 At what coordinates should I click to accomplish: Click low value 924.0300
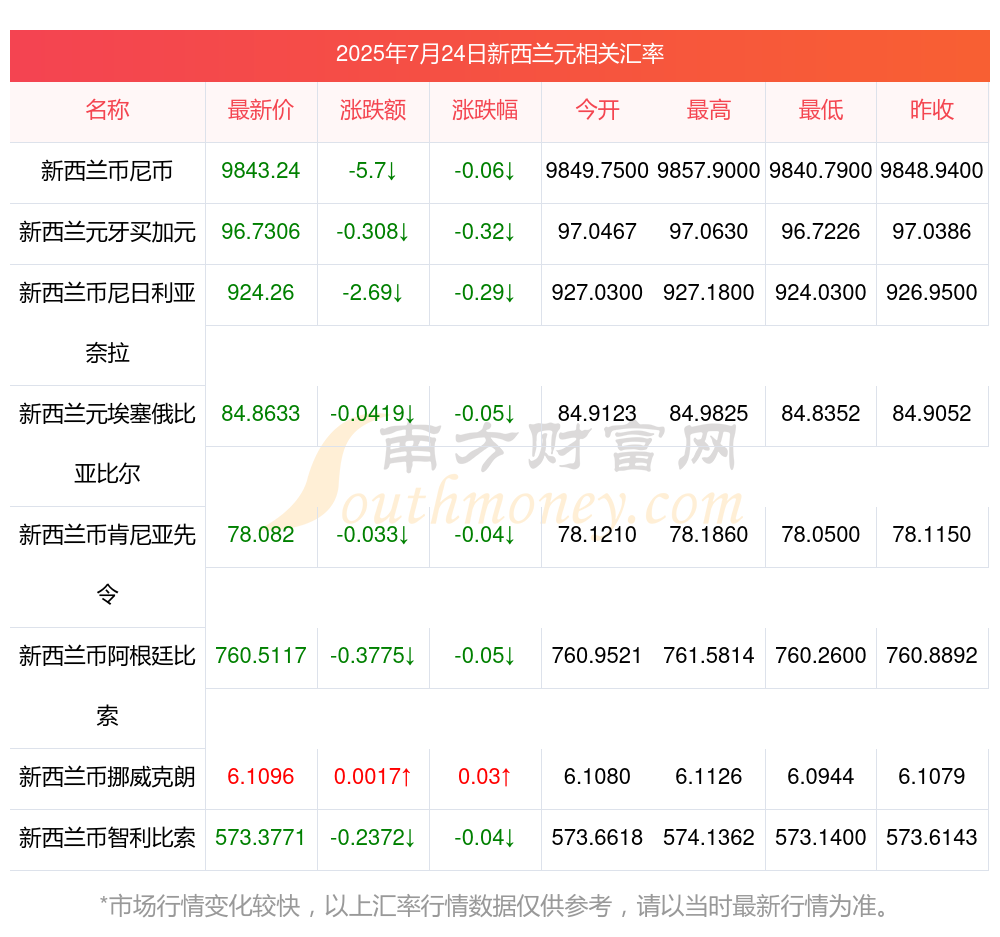click(x=821, y=293)
